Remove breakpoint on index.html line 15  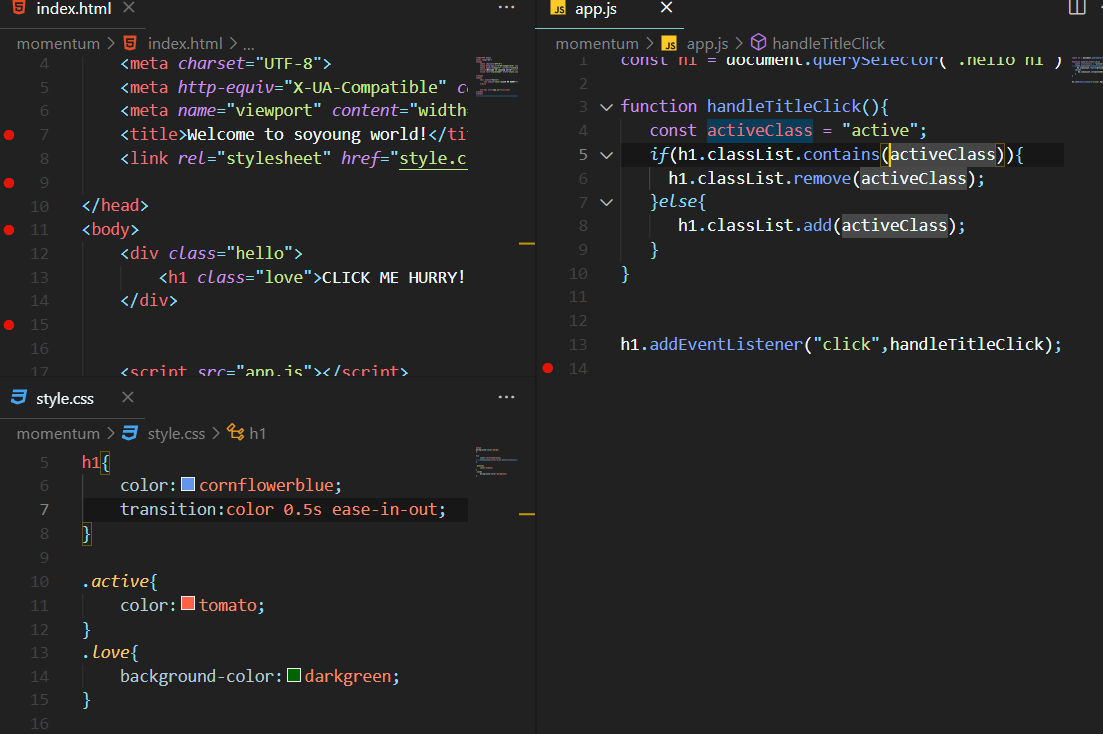tap(9, 325)
